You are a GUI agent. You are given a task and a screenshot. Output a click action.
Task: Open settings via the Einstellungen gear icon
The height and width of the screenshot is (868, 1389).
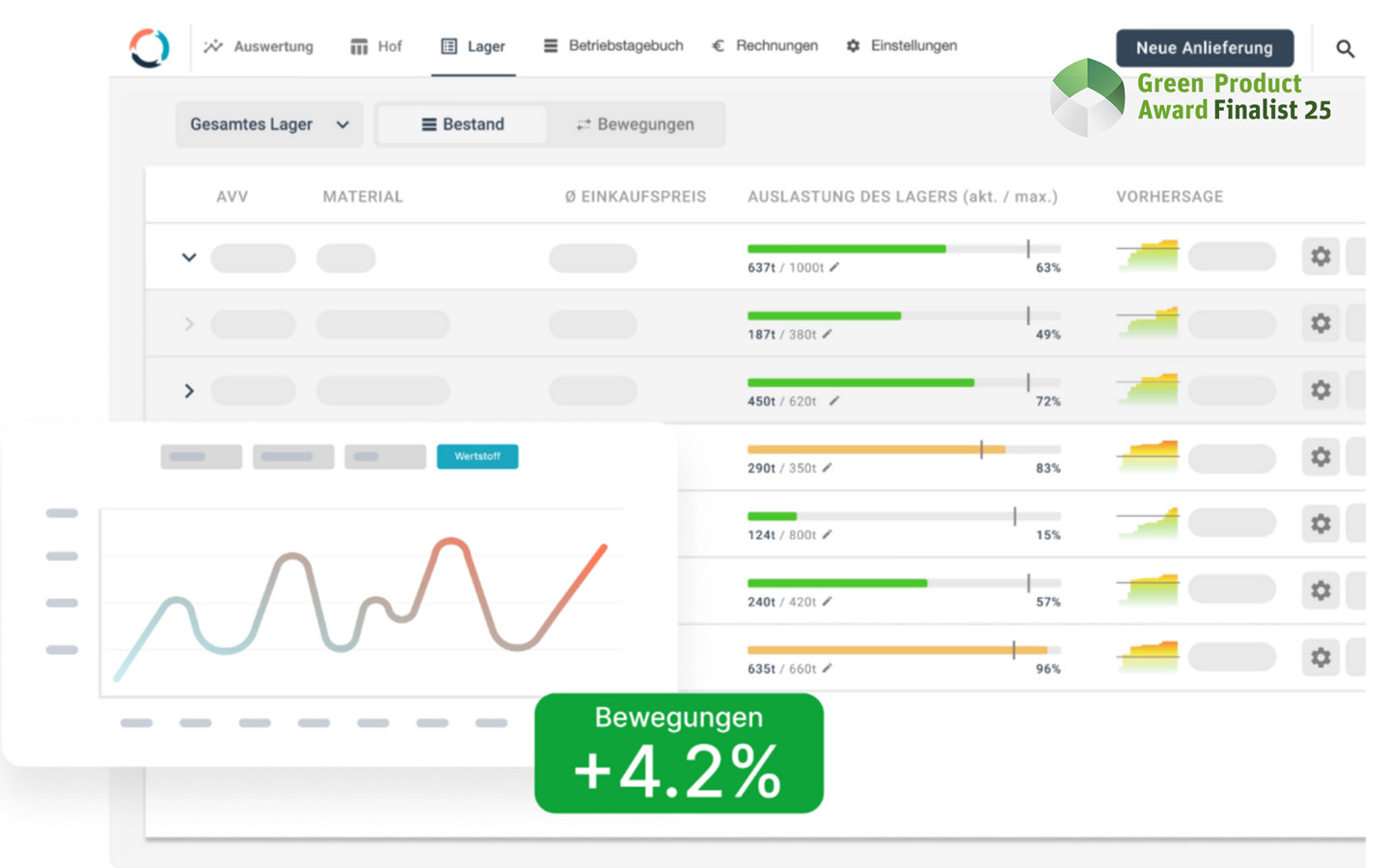[x=853, y=44]
